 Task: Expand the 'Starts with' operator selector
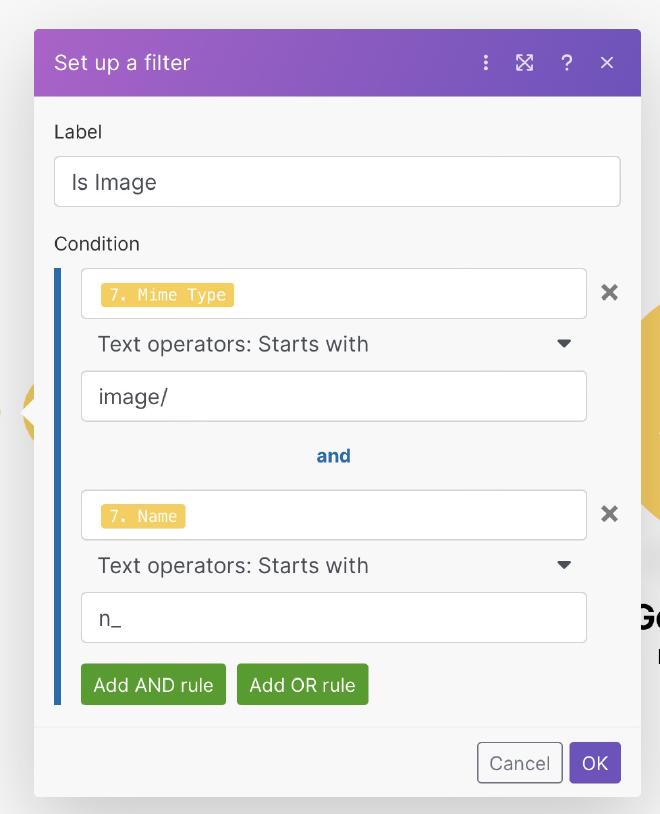click(335, 343)
